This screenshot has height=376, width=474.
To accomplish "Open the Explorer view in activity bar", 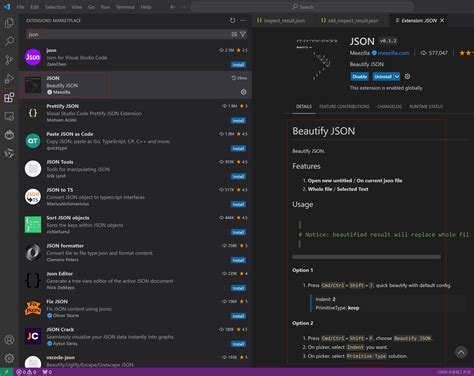I will [9, 23].
